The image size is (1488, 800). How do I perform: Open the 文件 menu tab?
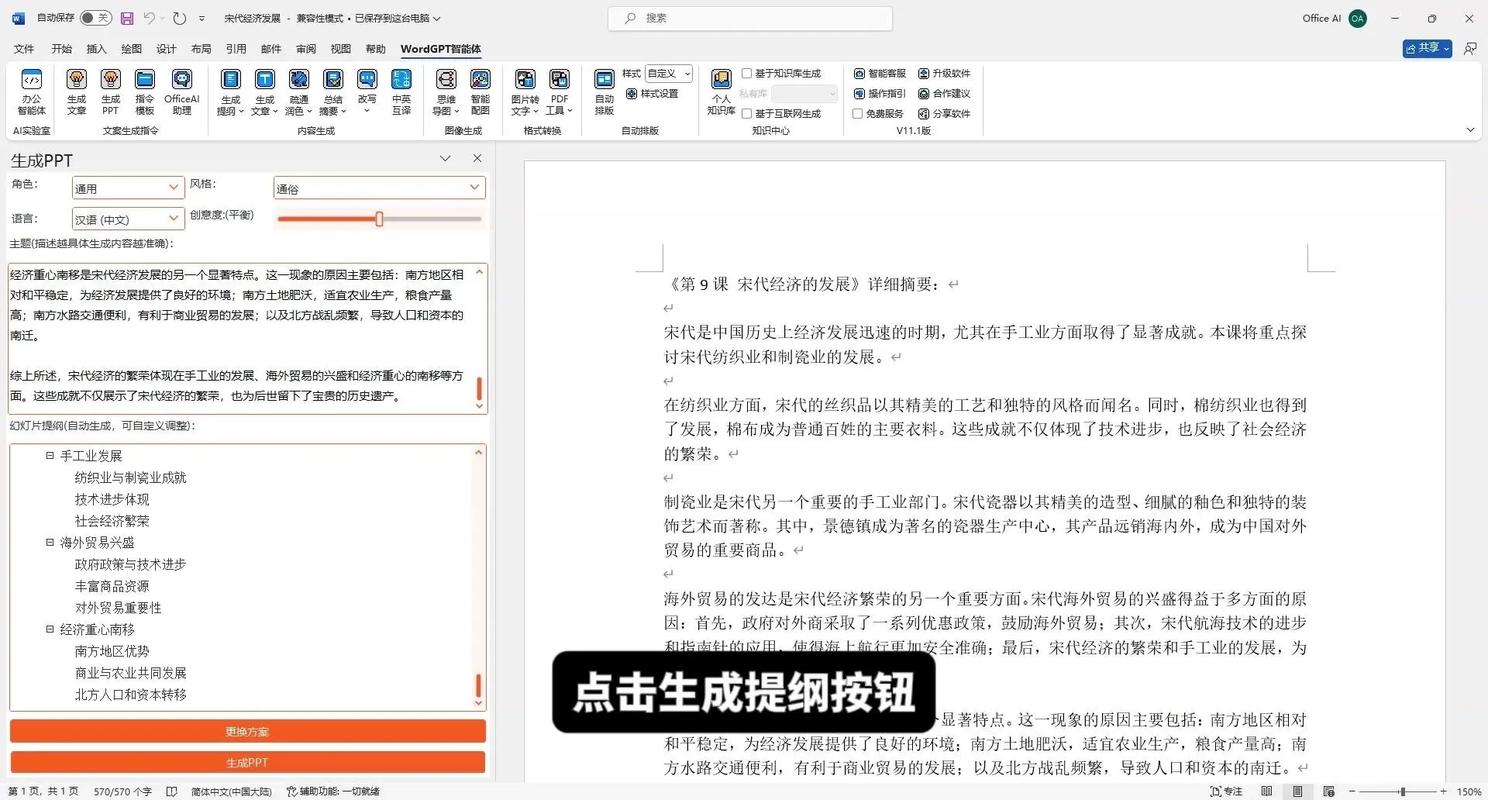click(24, 49)
